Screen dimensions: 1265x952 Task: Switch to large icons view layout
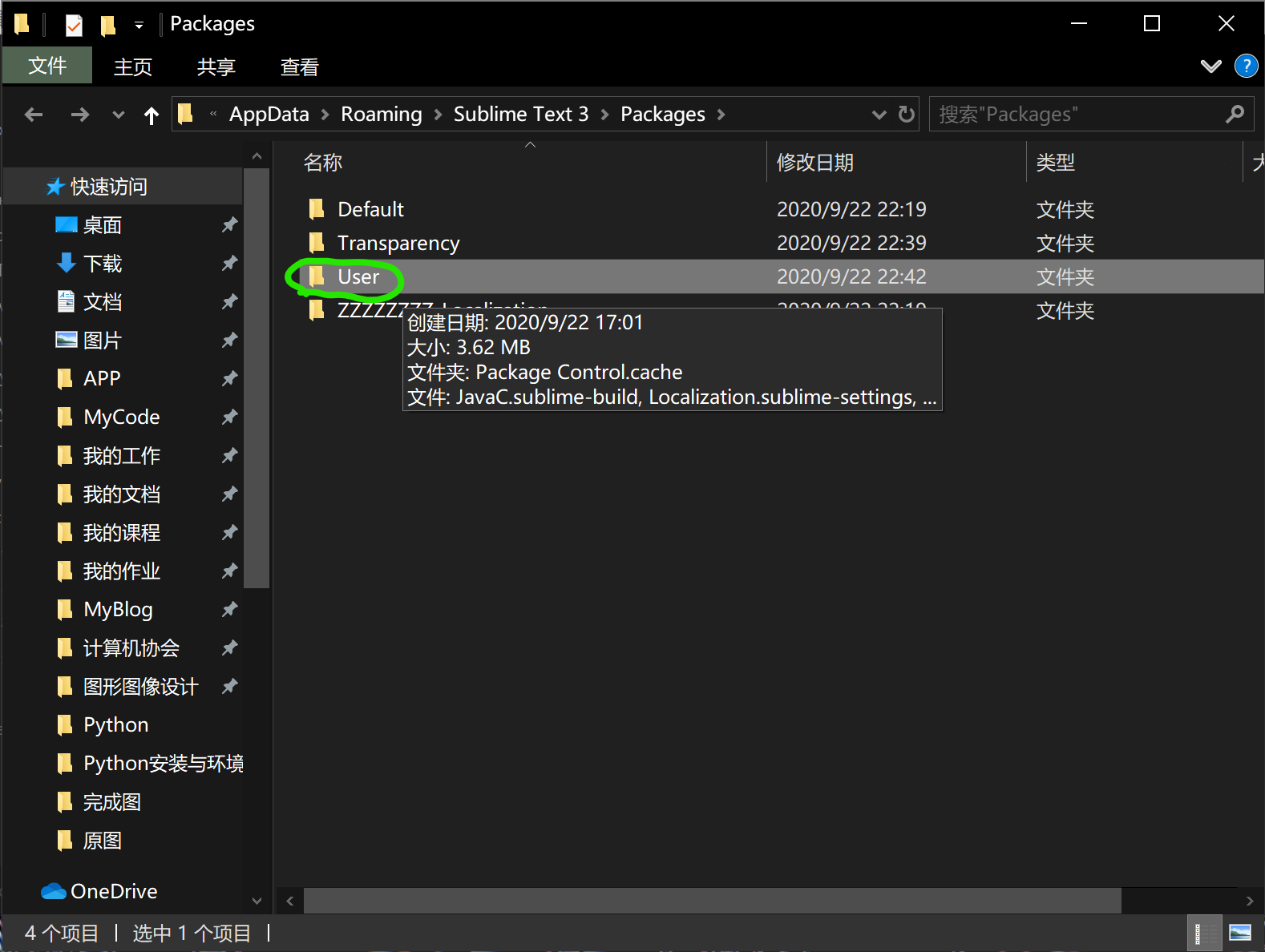click(1240, 933)
